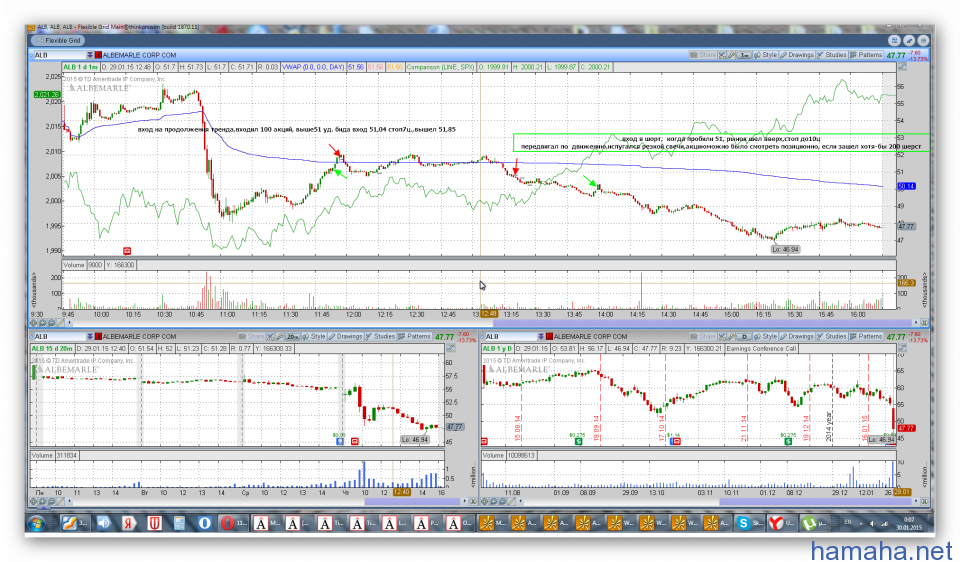Open Studies menu of the top 1m chart
Image resolution: width=960 pixels, height=562 pixels.
[831, 55]
